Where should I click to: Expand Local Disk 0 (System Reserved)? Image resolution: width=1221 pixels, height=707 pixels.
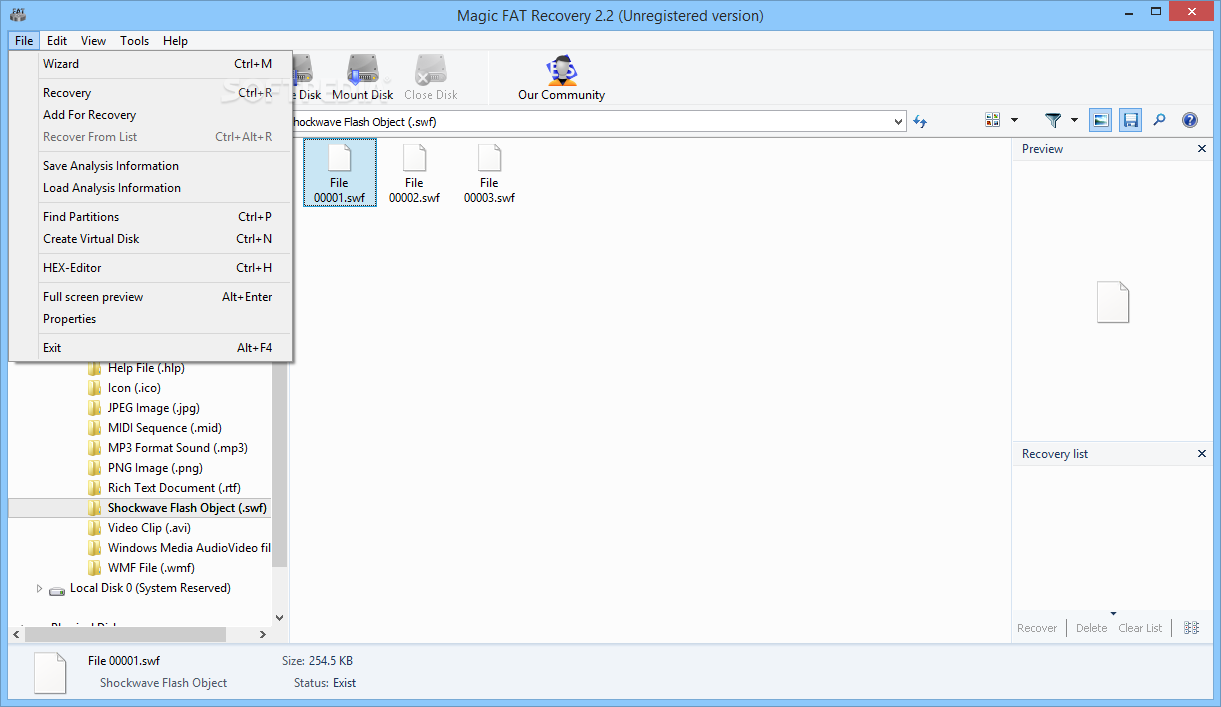click(x=40, y=588)
